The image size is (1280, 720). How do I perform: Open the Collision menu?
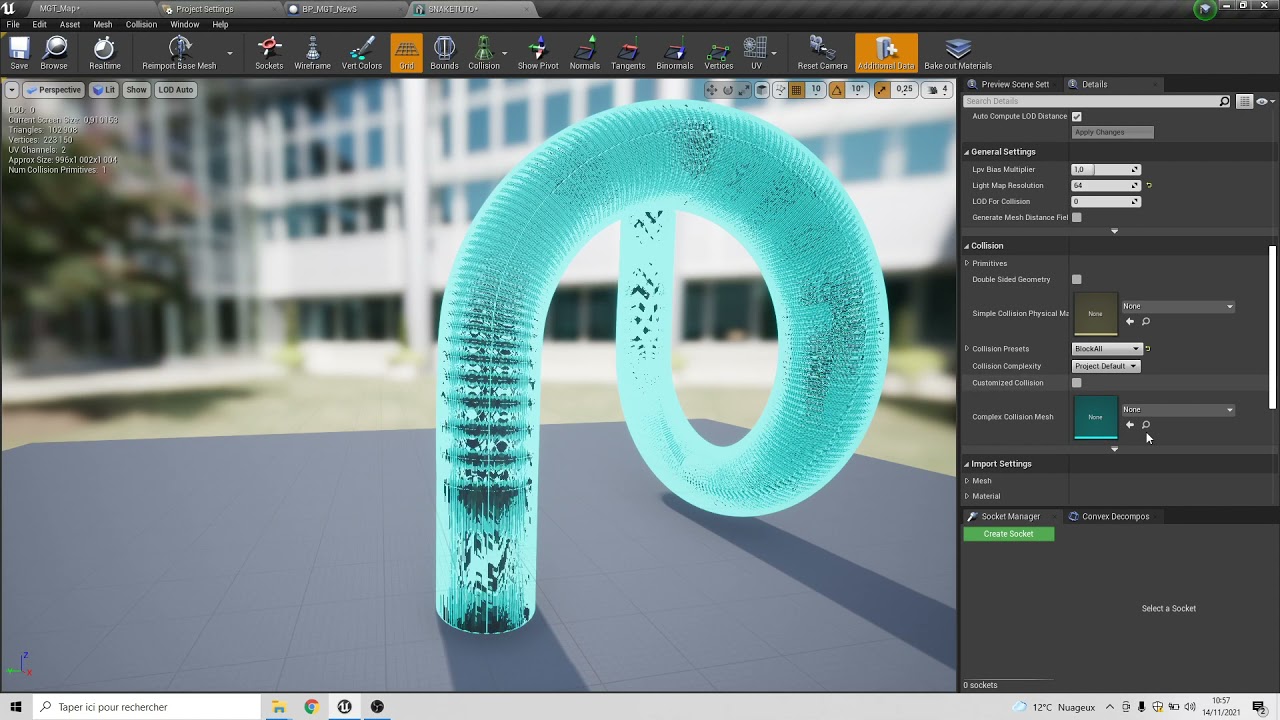[141, 24]
